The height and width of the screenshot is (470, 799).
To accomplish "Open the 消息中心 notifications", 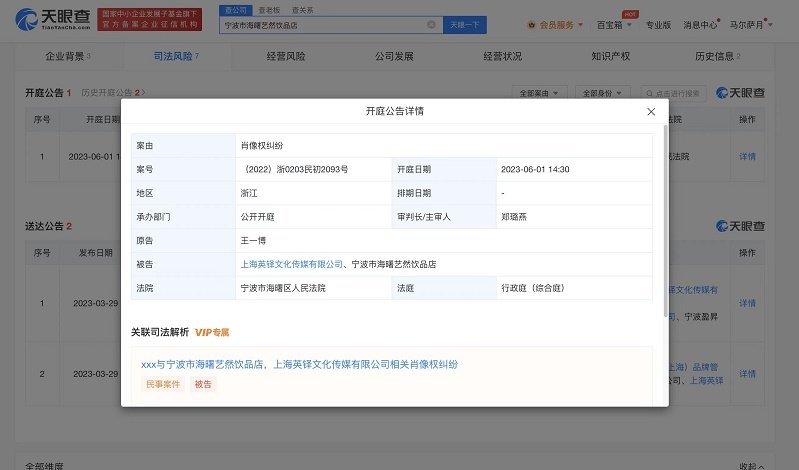I will [700, 24].
